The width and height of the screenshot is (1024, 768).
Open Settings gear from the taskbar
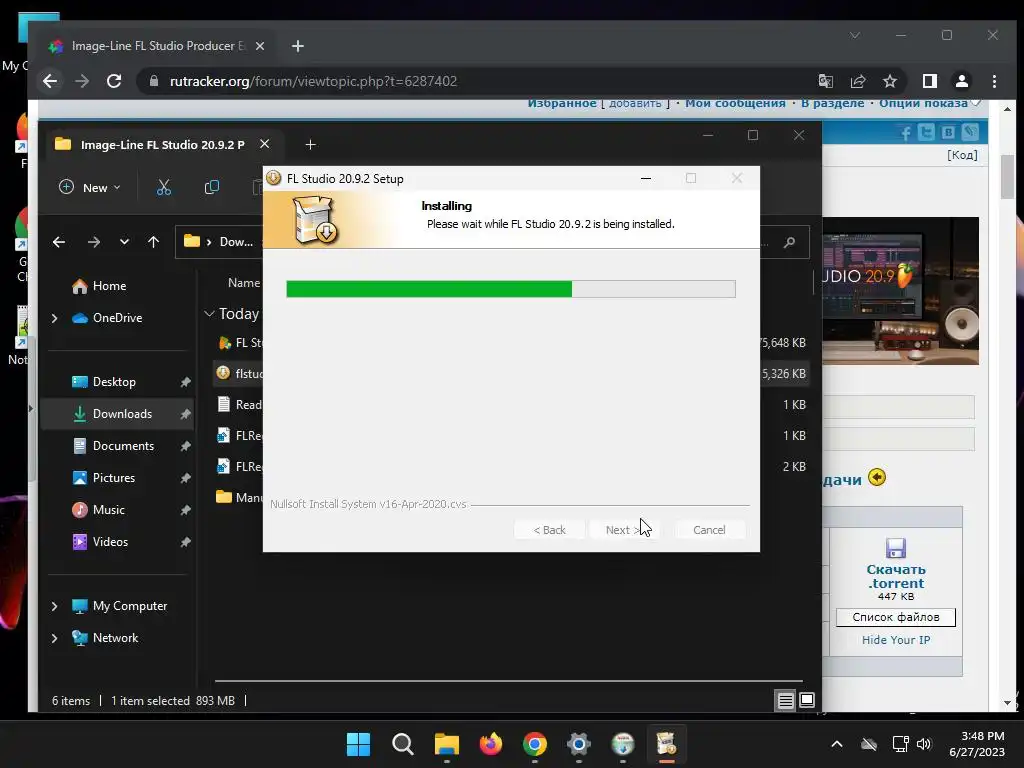[579, 744]
